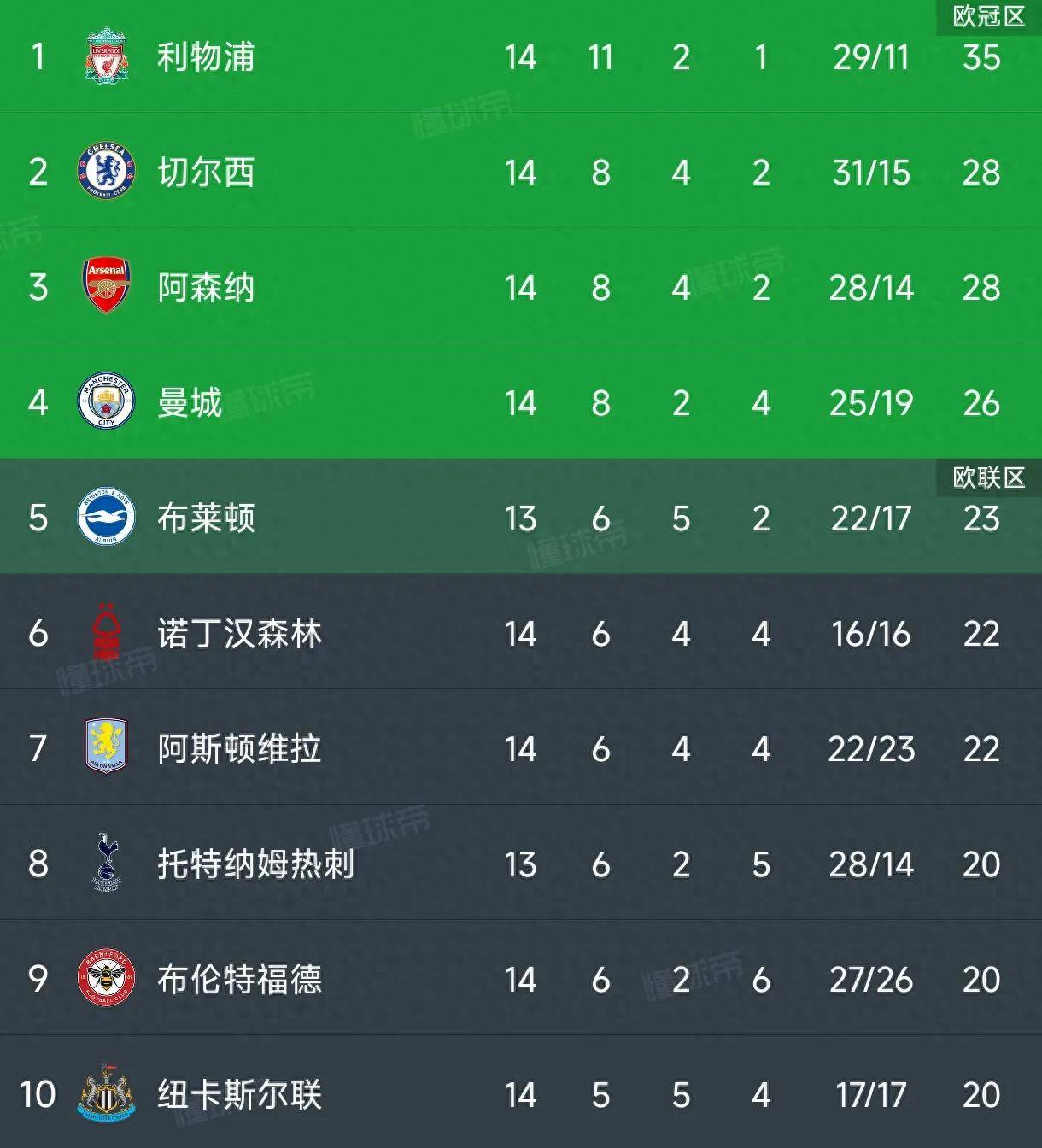Click Liverpool's 35 points value
Image resolution: width=1042 pixels, height=1148 pixels.
[981, 57]
